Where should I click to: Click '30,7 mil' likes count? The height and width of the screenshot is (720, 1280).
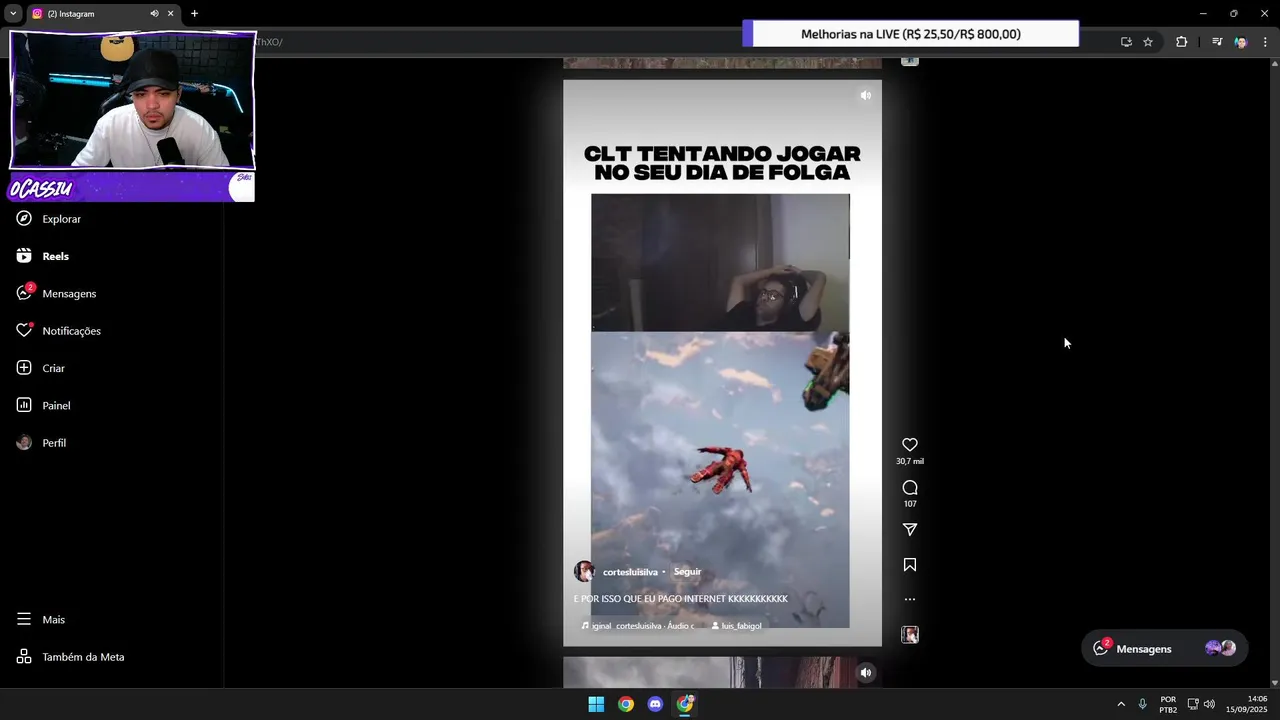[x=910, y=462]
